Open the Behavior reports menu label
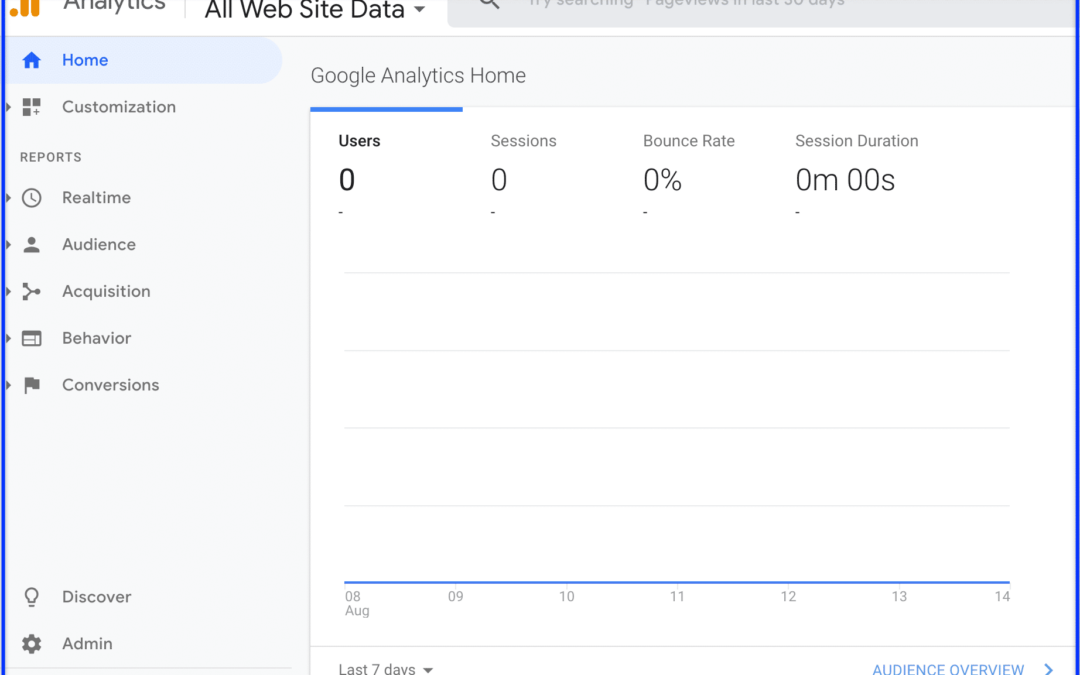This screenshot has width=1080, height=675. pos(96,338)
